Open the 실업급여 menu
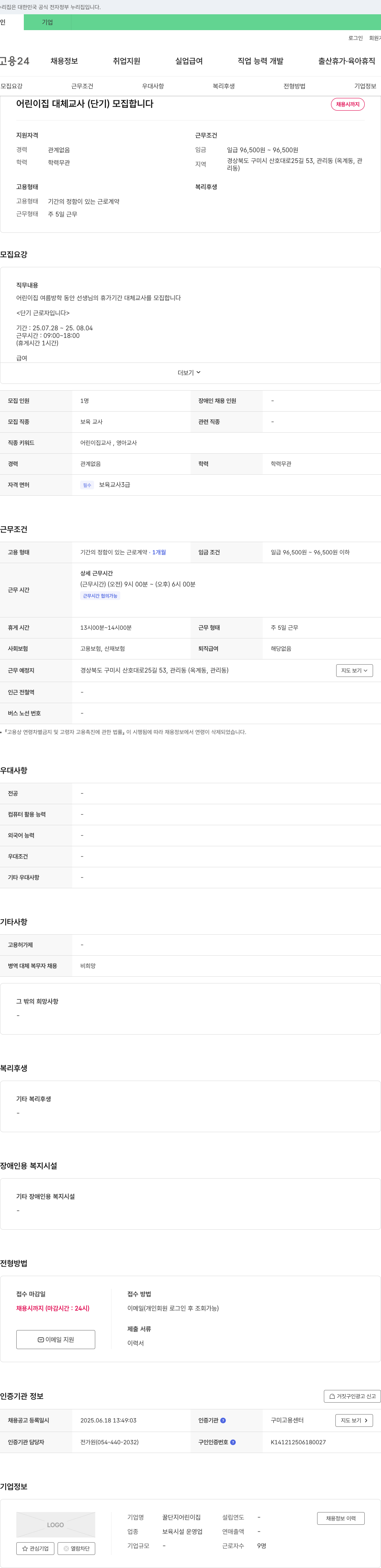The height and width of the screenshot is (1568, 381). pyautogui.click(x=189, y=61)
